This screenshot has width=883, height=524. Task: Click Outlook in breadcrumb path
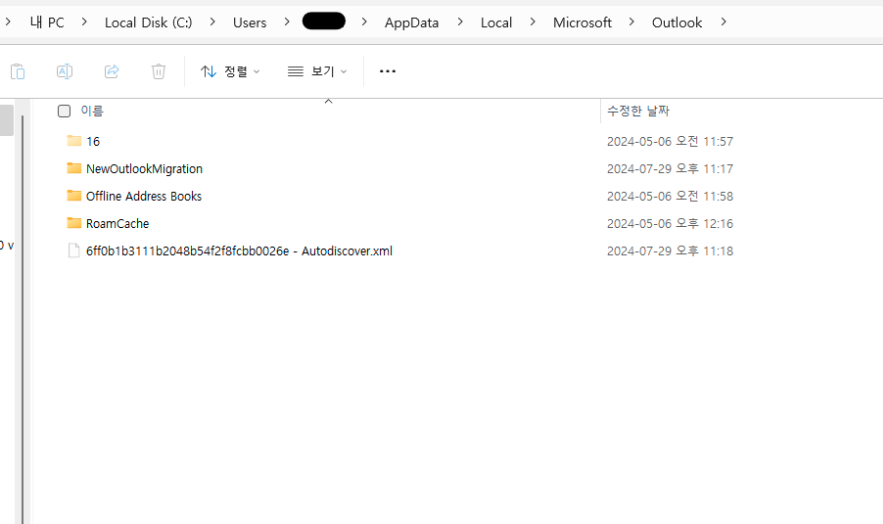click(x=677, y=23)
